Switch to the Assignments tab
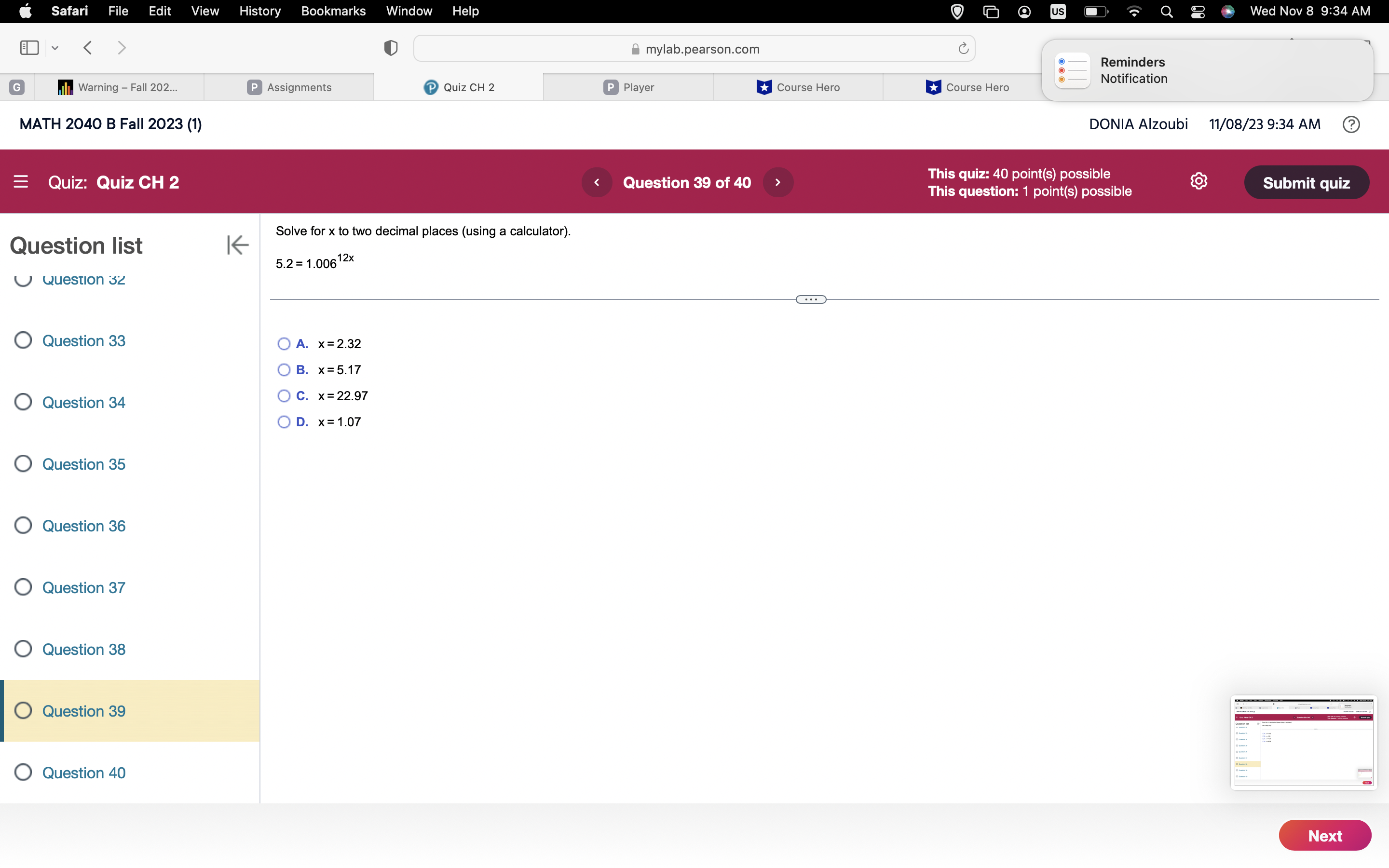The height and width of the screenshot is (868, 1389). [x=289, y=87]
